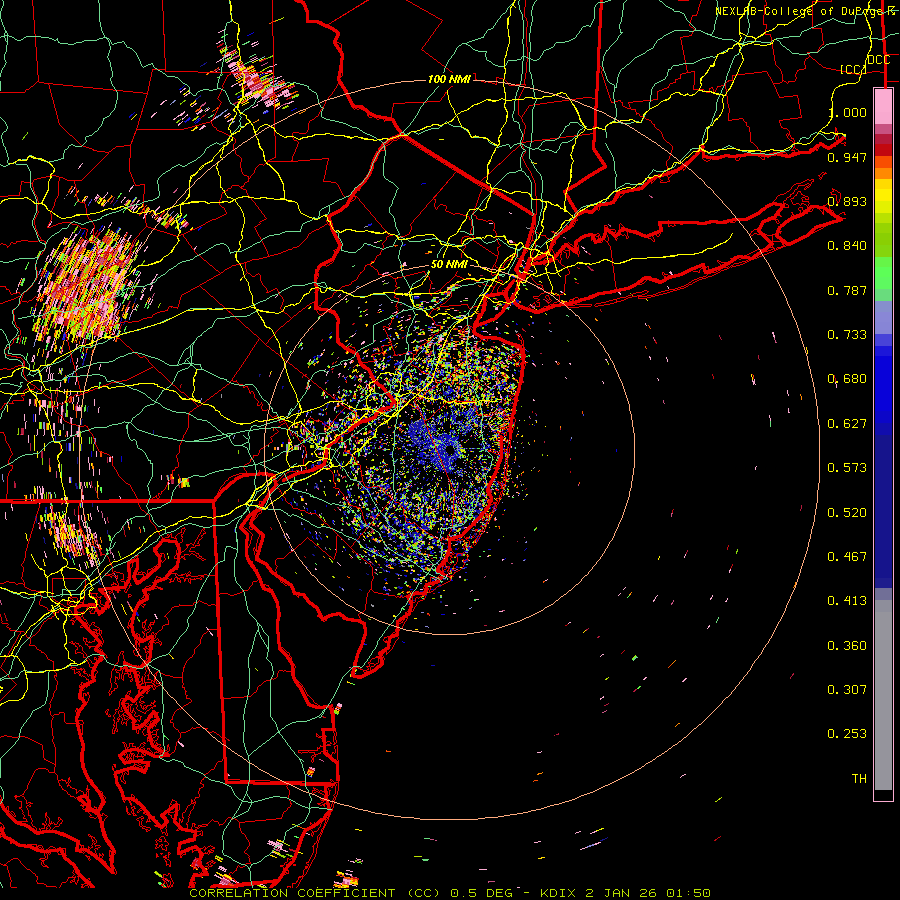The image size is (900, 900).
Task: Click the 0.573 scale value
Action: 847,468
